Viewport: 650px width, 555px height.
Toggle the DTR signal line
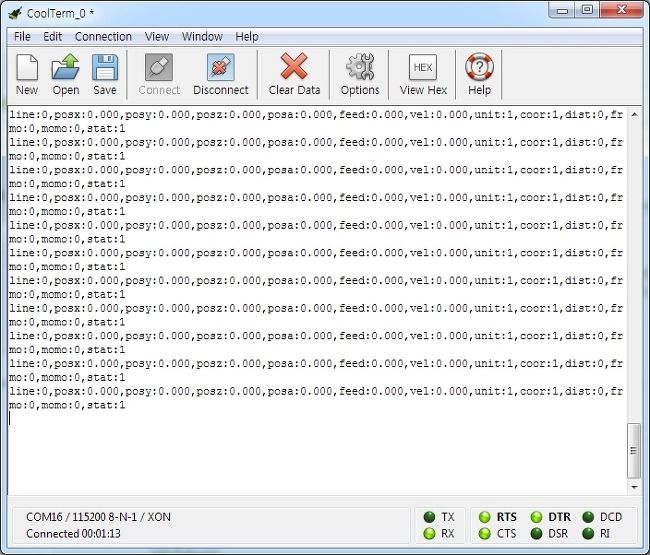point(536,517)
